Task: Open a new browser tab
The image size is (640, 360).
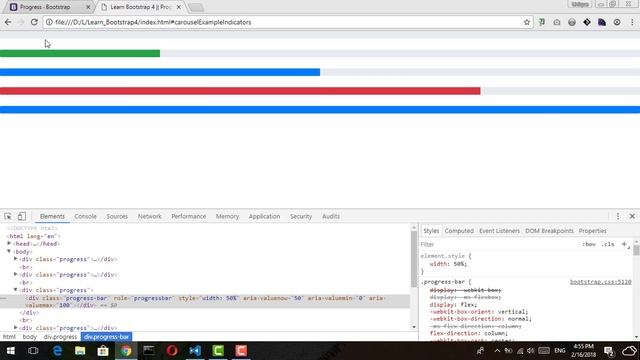Action: (196, 7)
